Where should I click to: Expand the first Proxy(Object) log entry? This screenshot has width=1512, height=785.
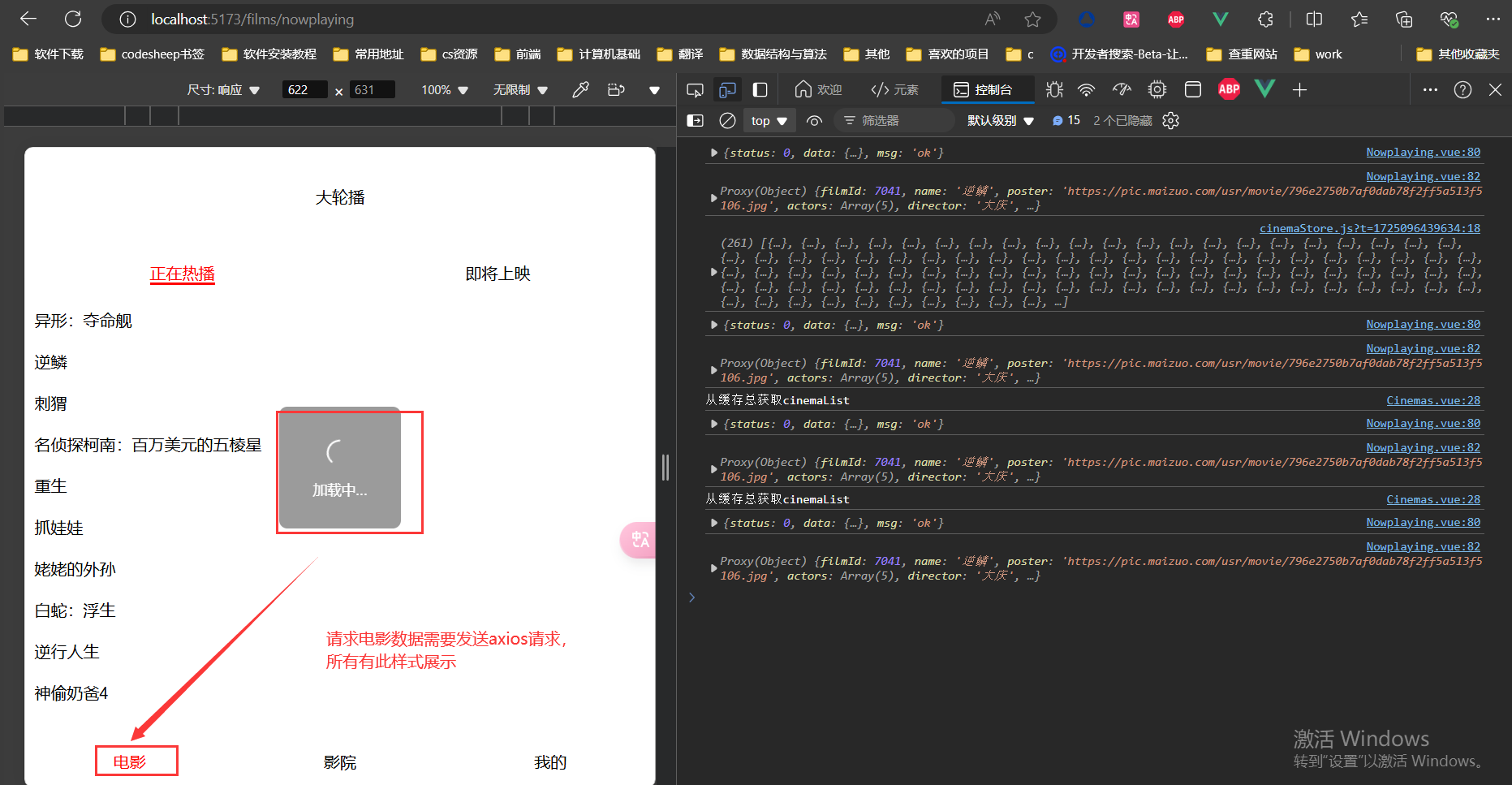(x=713, y=198)
